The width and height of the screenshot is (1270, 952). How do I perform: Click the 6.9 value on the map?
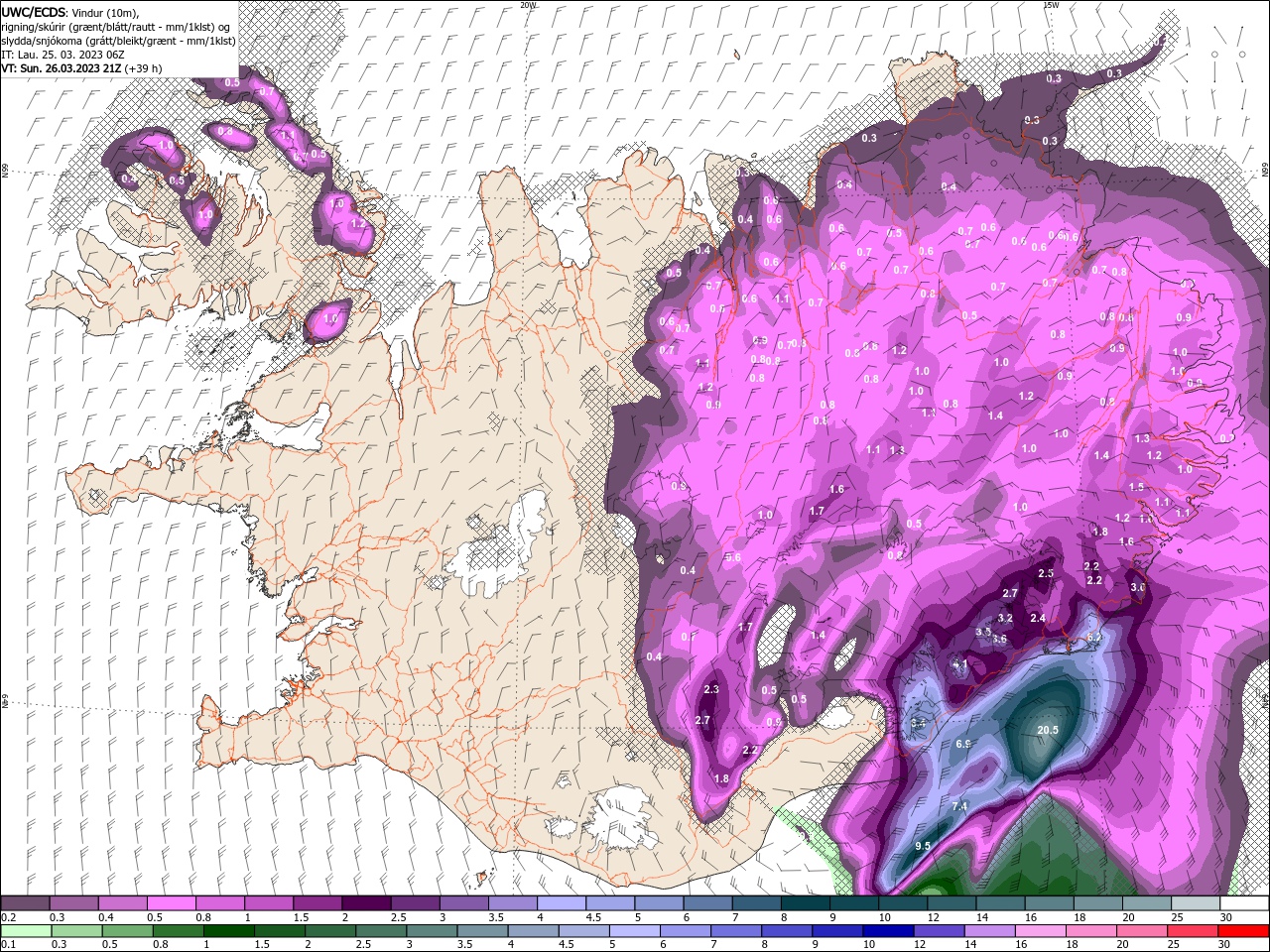[x=962, y=744]
